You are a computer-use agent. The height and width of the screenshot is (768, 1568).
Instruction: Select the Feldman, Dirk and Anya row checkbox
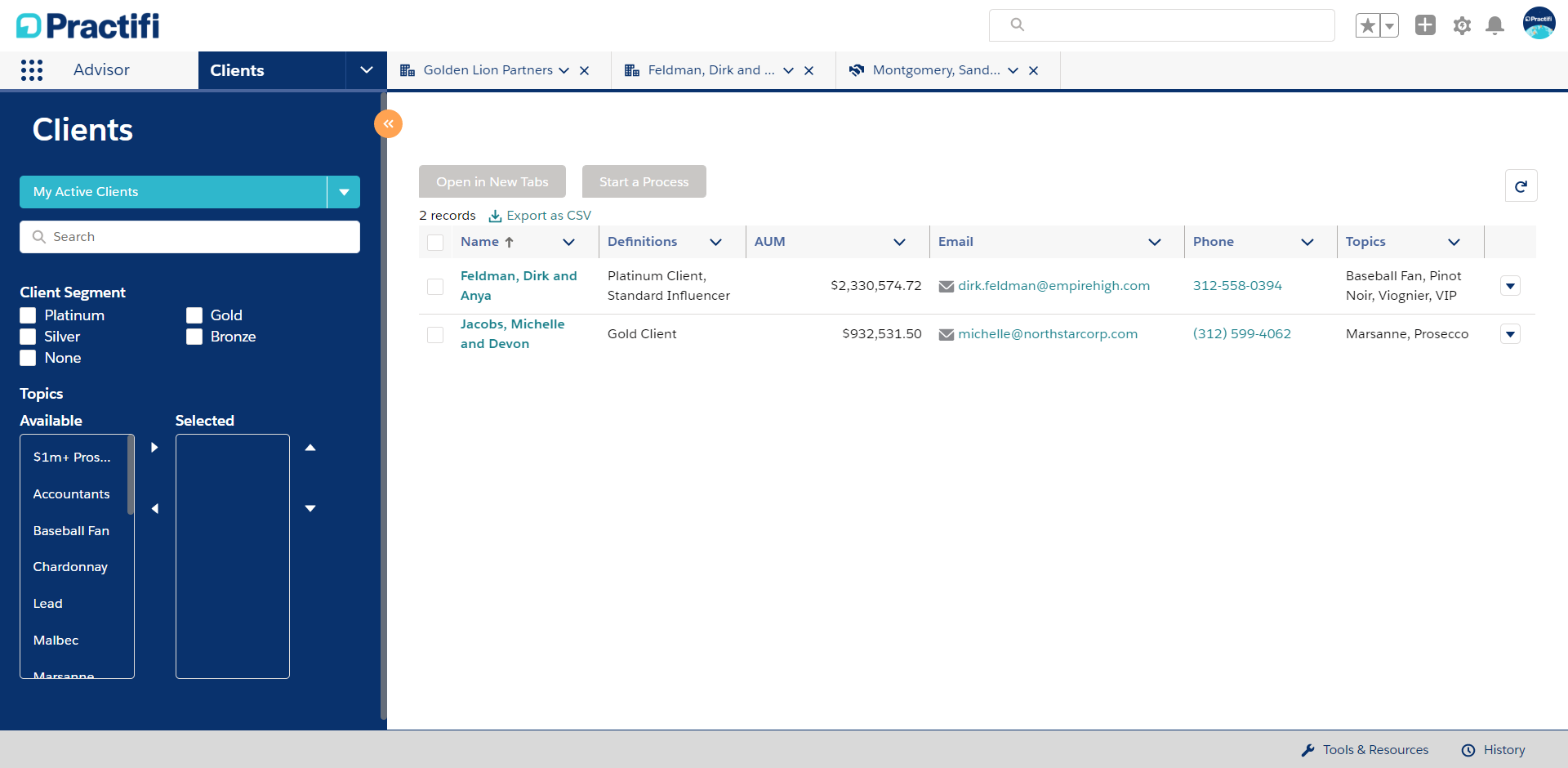435,287
